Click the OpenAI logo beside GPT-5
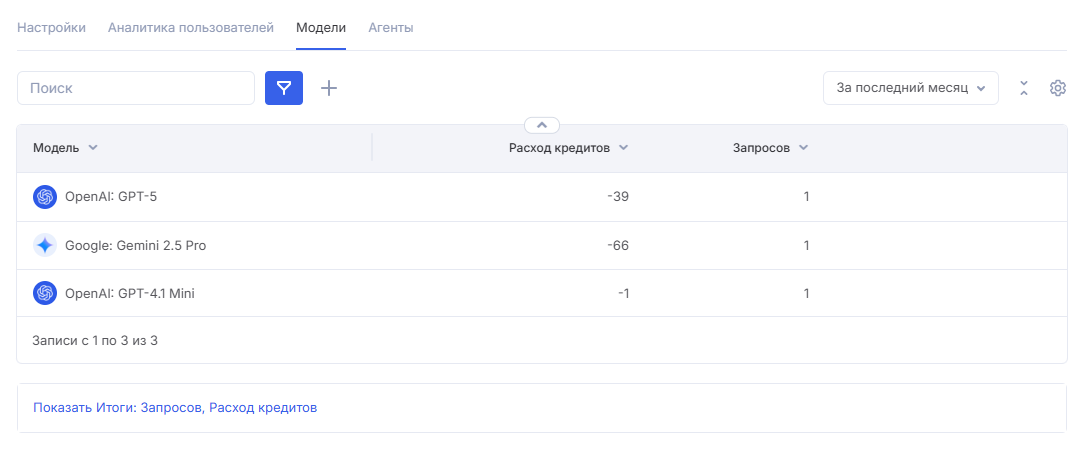The width and height of the screenshot is (1088, 449). [44, 197]
